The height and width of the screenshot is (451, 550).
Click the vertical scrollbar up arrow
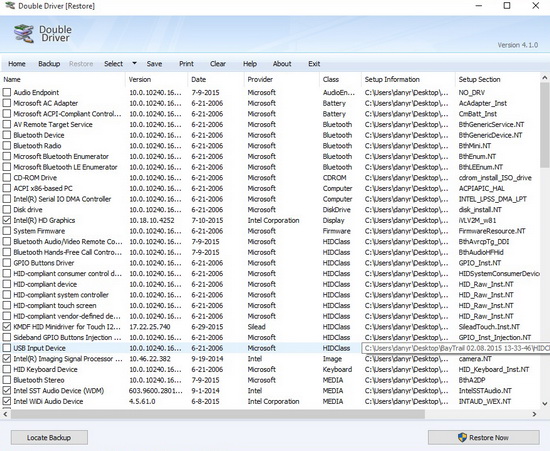click(545, 78)
